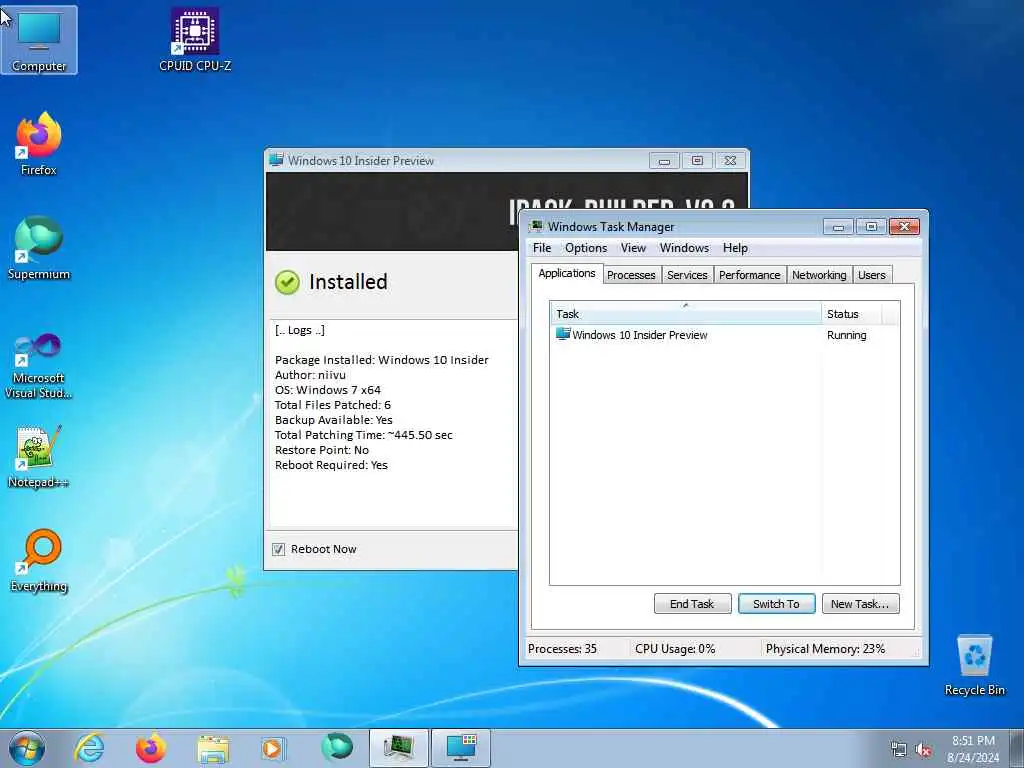1024x768 pixels.
Task: Launch the Notepad++ desktop shortcut
Action: [39, 457]
